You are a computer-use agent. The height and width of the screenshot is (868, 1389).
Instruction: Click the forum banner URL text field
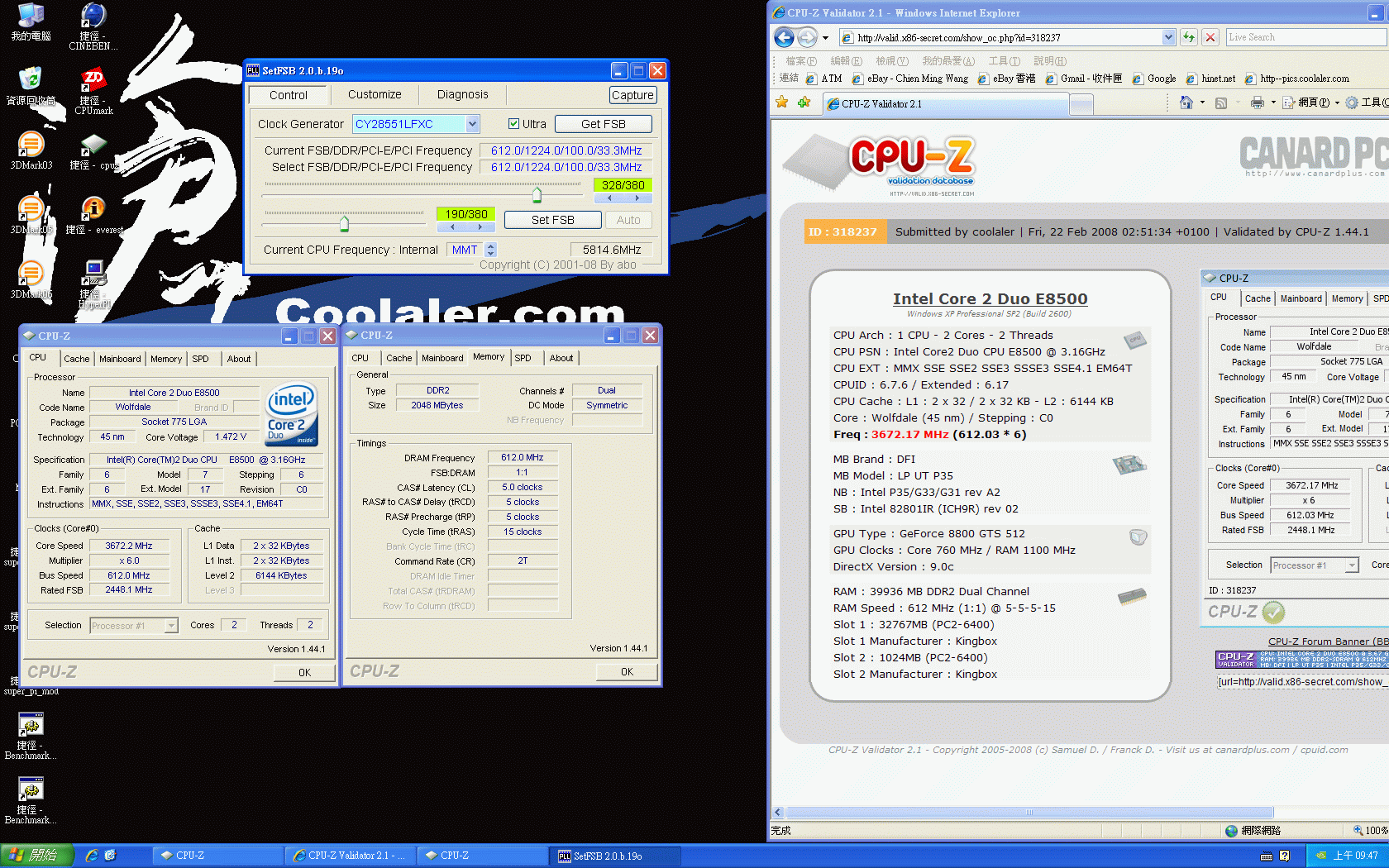pyautogui.click(x=1302, y=682)
